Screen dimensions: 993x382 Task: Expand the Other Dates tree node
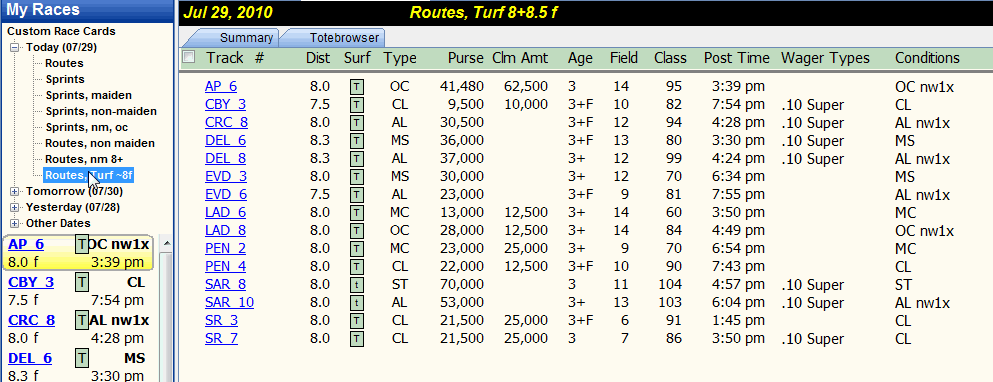pyautogui.click(x=15, y=223)
